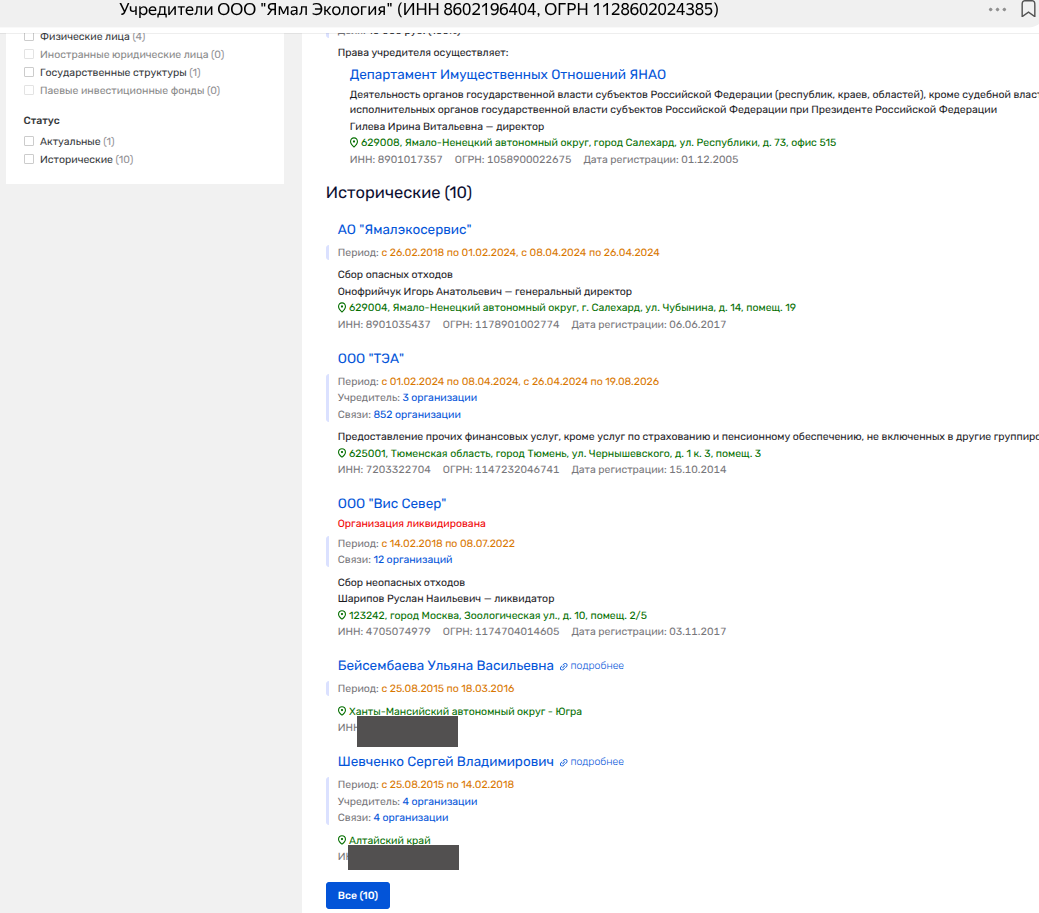This screenshot has height=913, width=1039.
Task: Open address 629004 Салехард, ул. Чубынина
Action: point(573,307)
